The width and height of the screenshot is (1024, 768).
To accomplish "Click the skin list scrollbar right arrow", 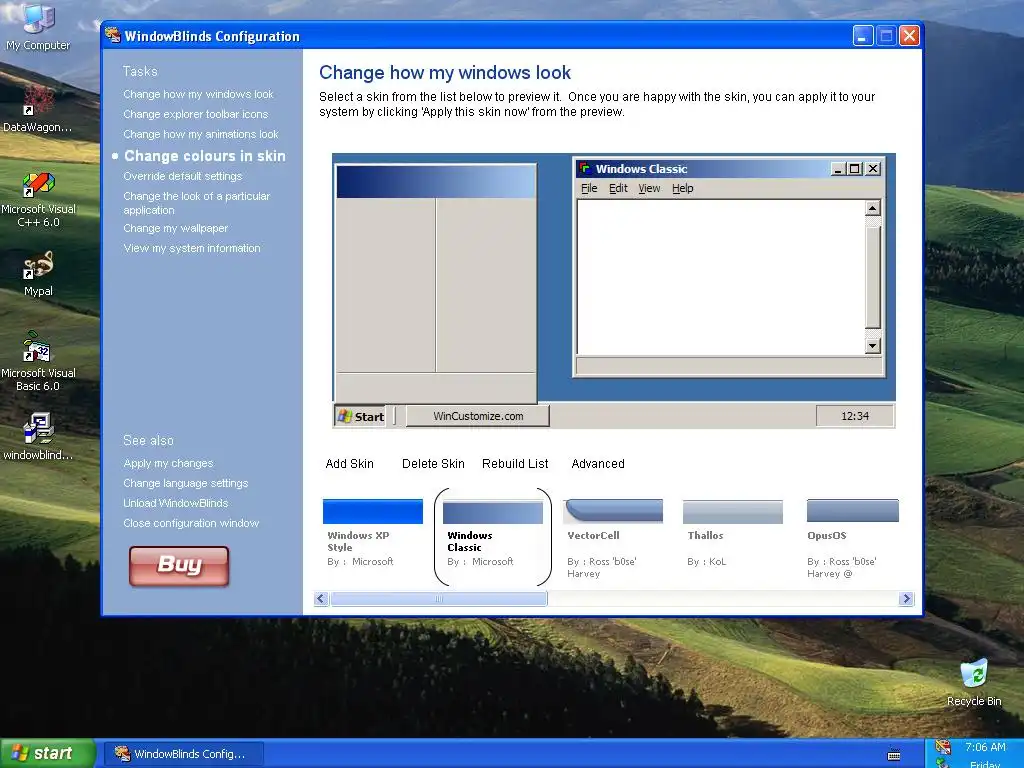I will [906, 598].
